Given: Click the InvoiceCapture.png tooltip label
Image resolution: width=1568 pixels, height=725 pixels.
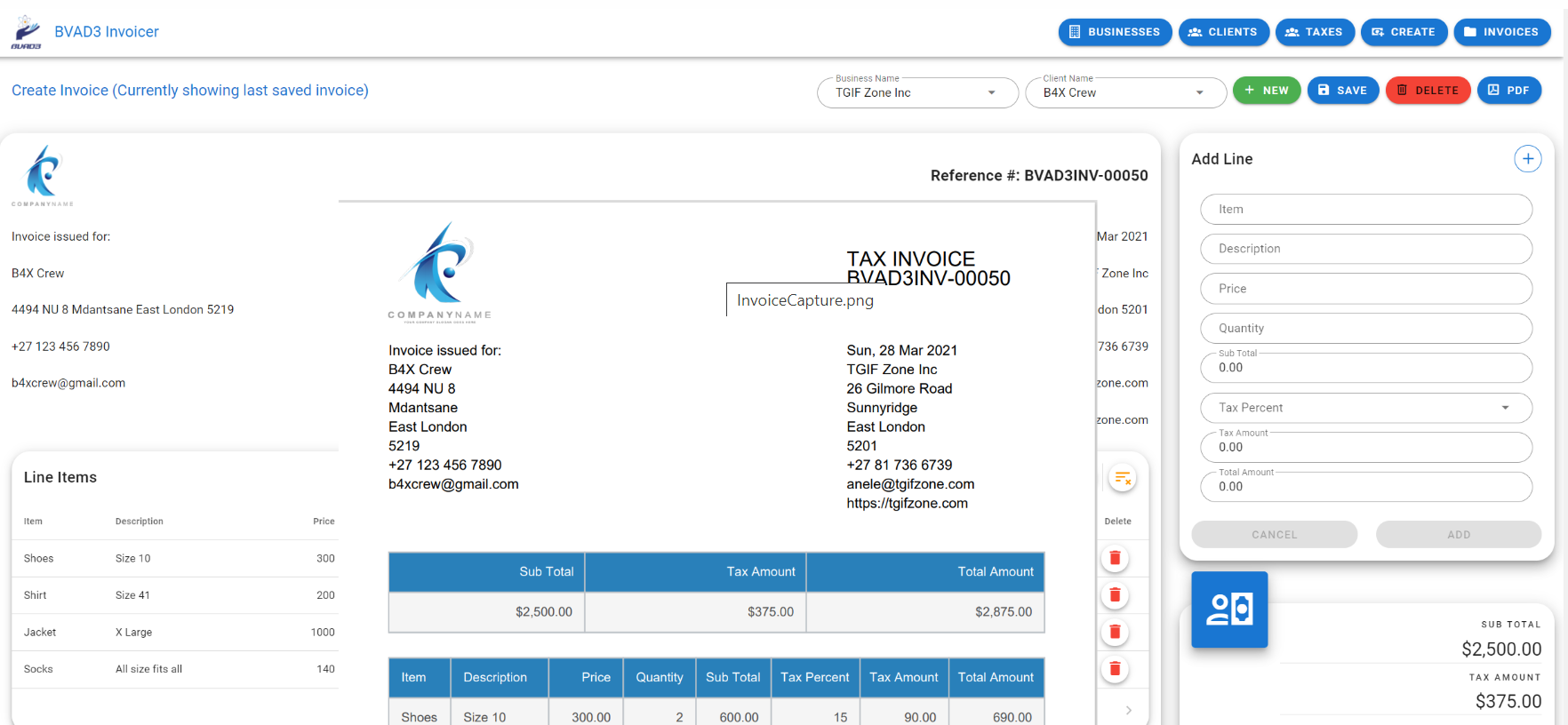Looking at the screenshot, I should coord(805,300).
